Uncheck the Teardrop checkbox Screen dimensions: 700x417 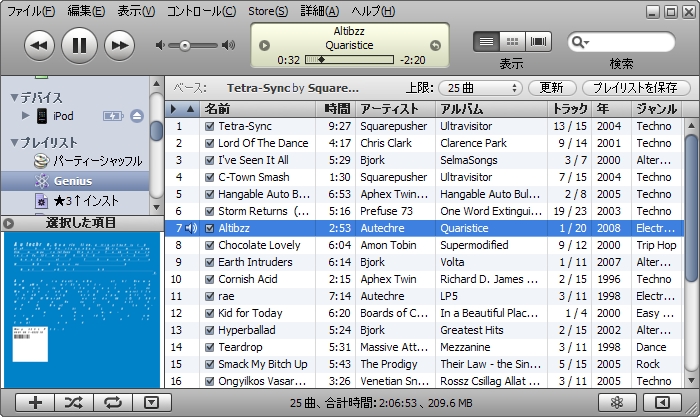point(209,347)
